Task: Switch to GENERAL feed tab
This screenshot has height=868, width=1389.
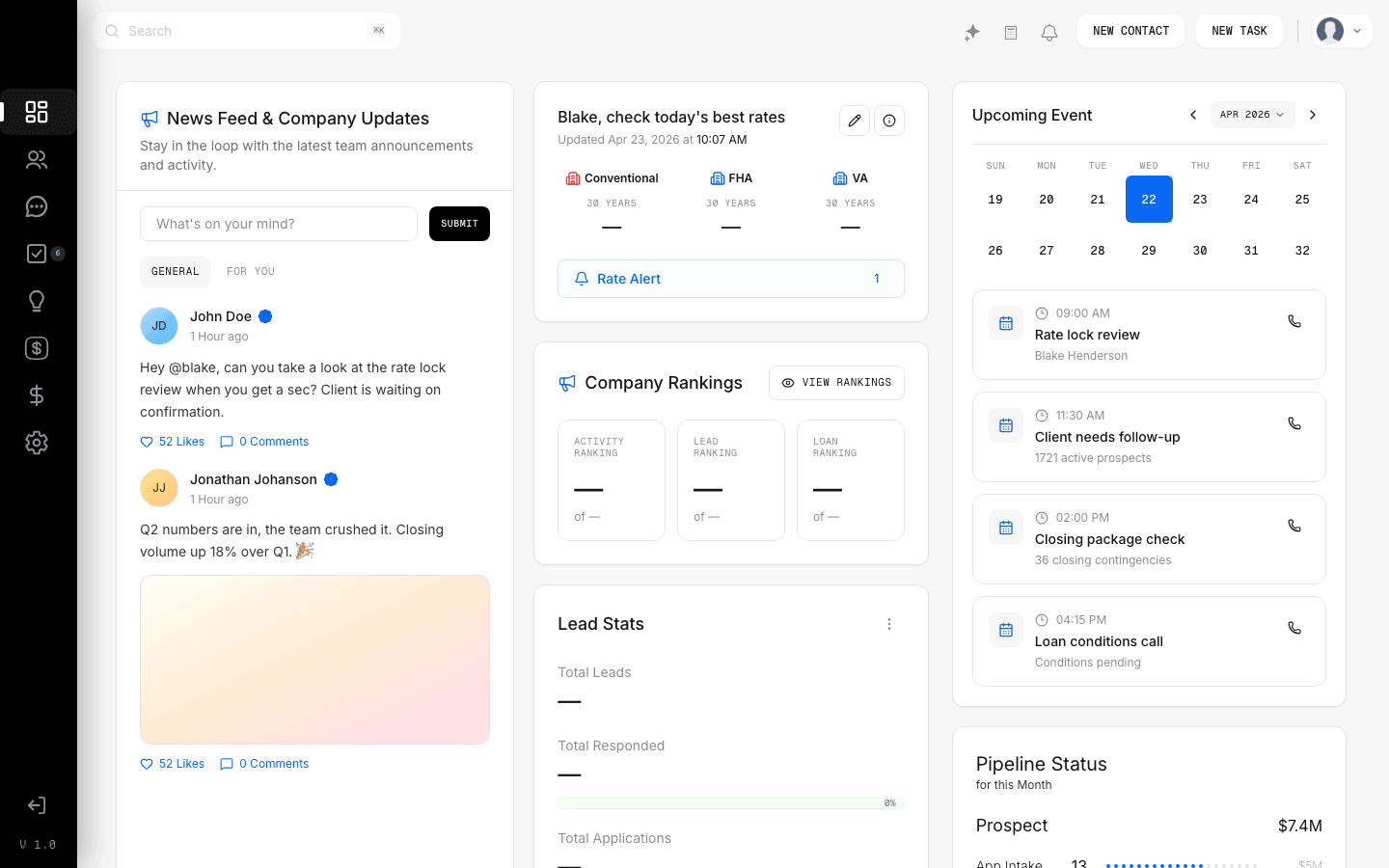Action: [x=176, y=272]
